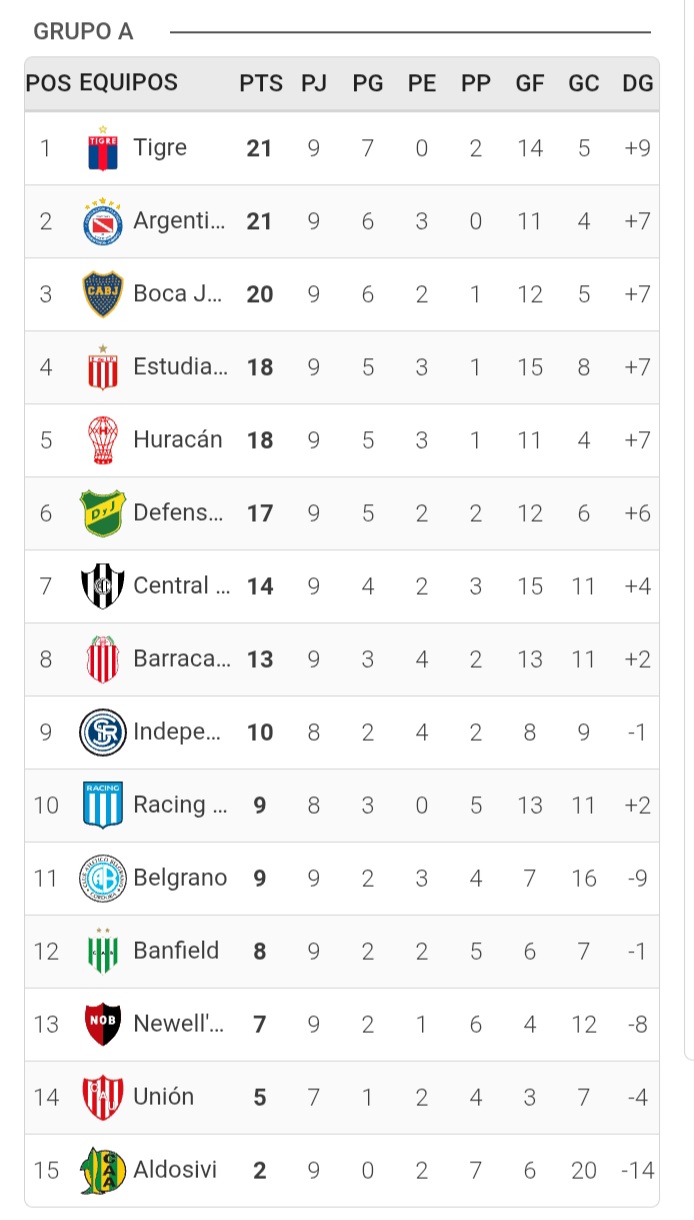Image resolution: width=694 pixels, height=1220 pixels.
Task: Click the Independiente Rivadavia crest icon
Action: [x=103, y=733]
